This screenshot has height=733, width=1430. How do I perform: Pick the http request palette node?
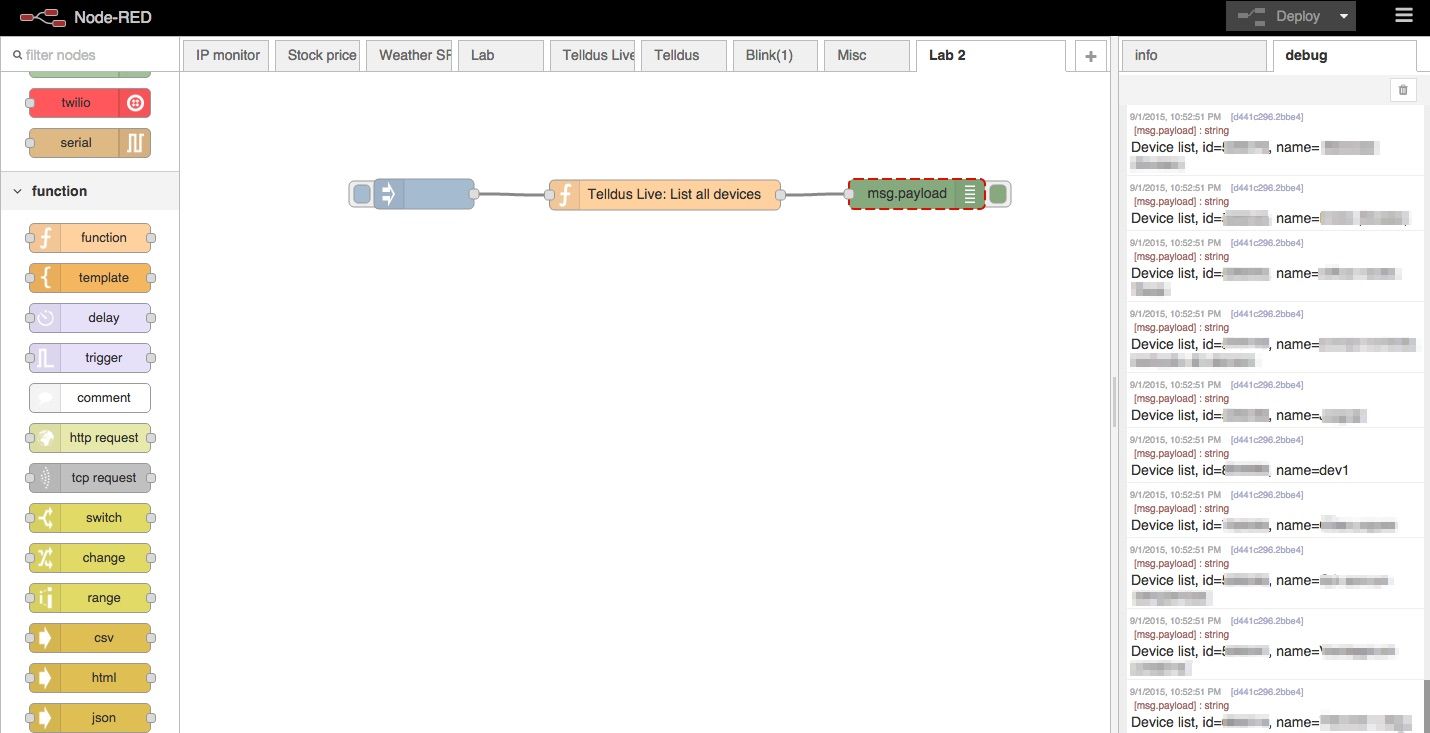click(90, 438)
